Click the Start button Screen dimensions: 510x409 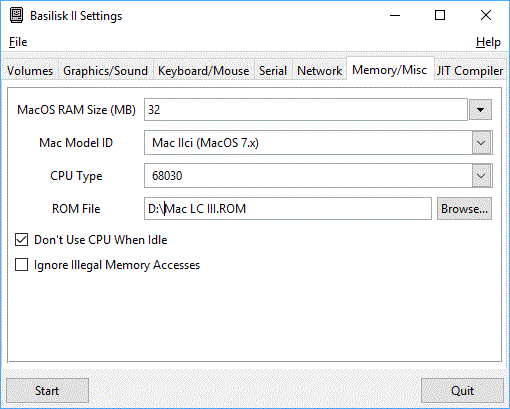[x=47, y=391]
